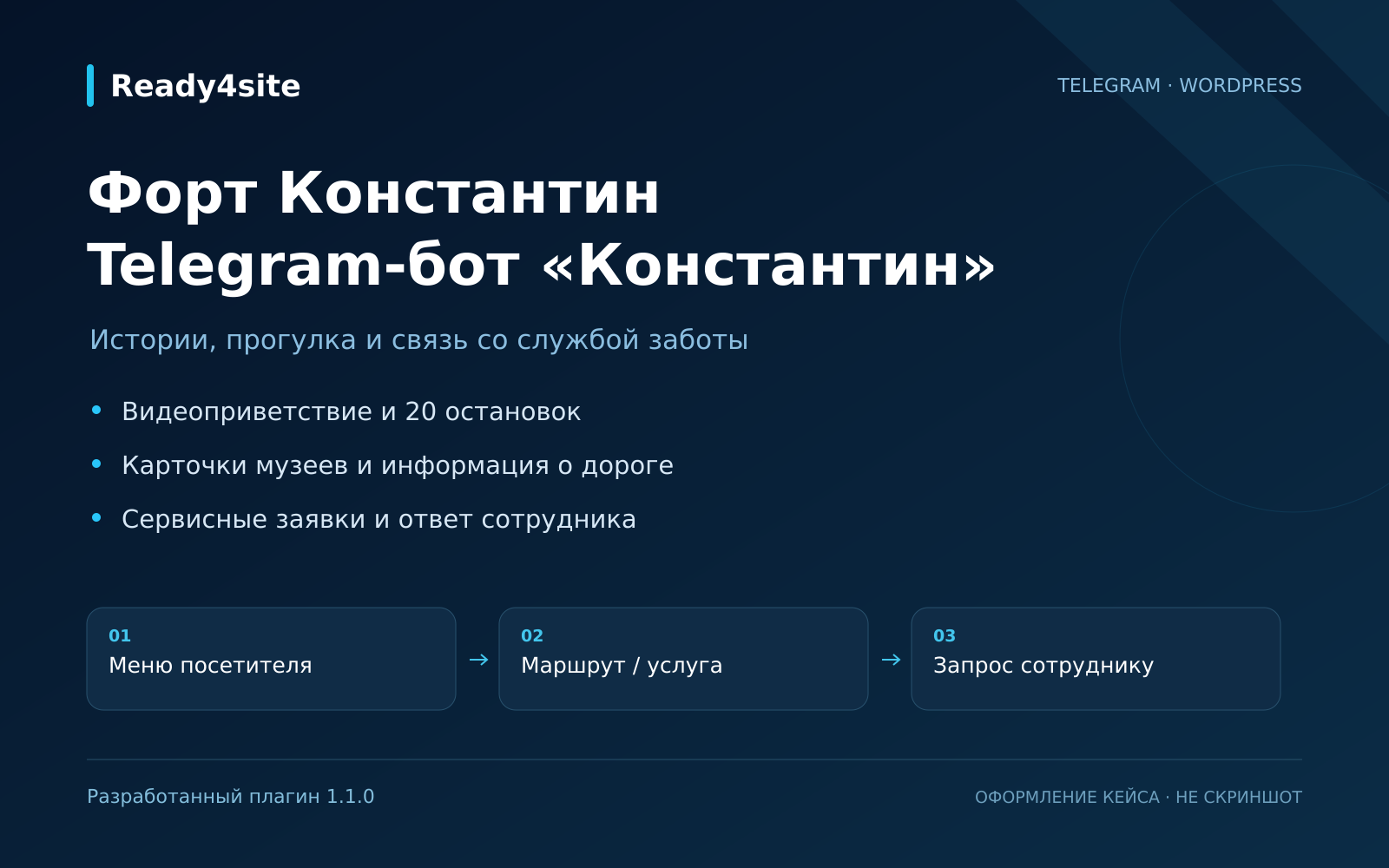Click the Ready4site logo text

pyautogui.click(x=206, y=86)
